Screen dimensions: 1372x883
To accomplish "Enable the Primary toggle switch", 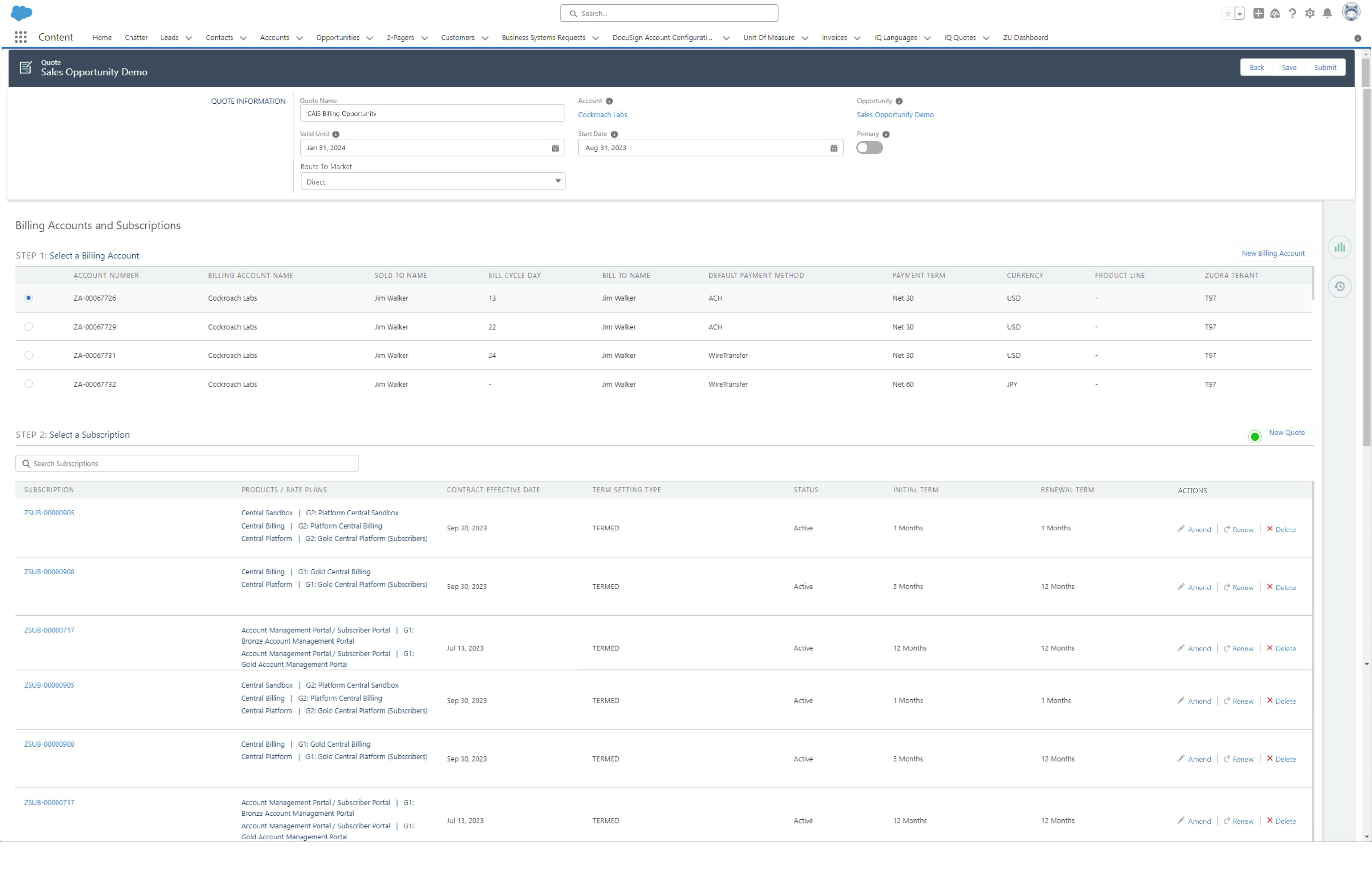I will click(x=869, y=147).
